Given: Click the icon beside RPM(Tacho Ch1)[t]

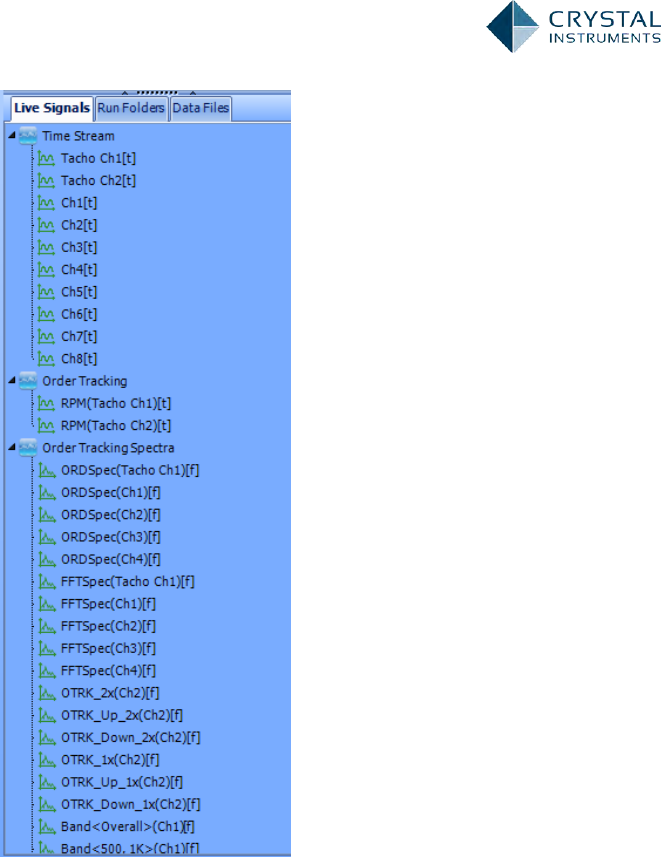Looking at the screenshot, I should (x=46, y=404).
